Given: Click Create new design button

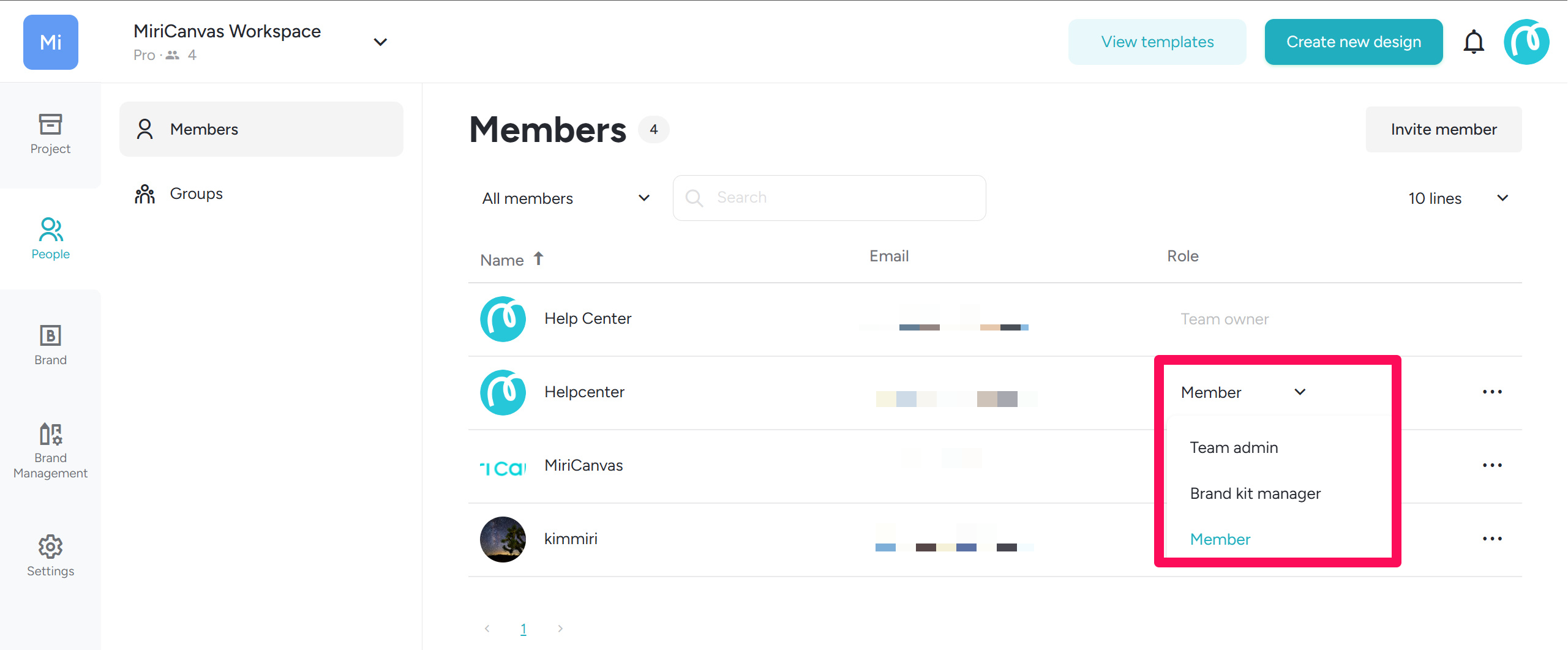Looking at the screenshot, I should [x=1353, y=42].
